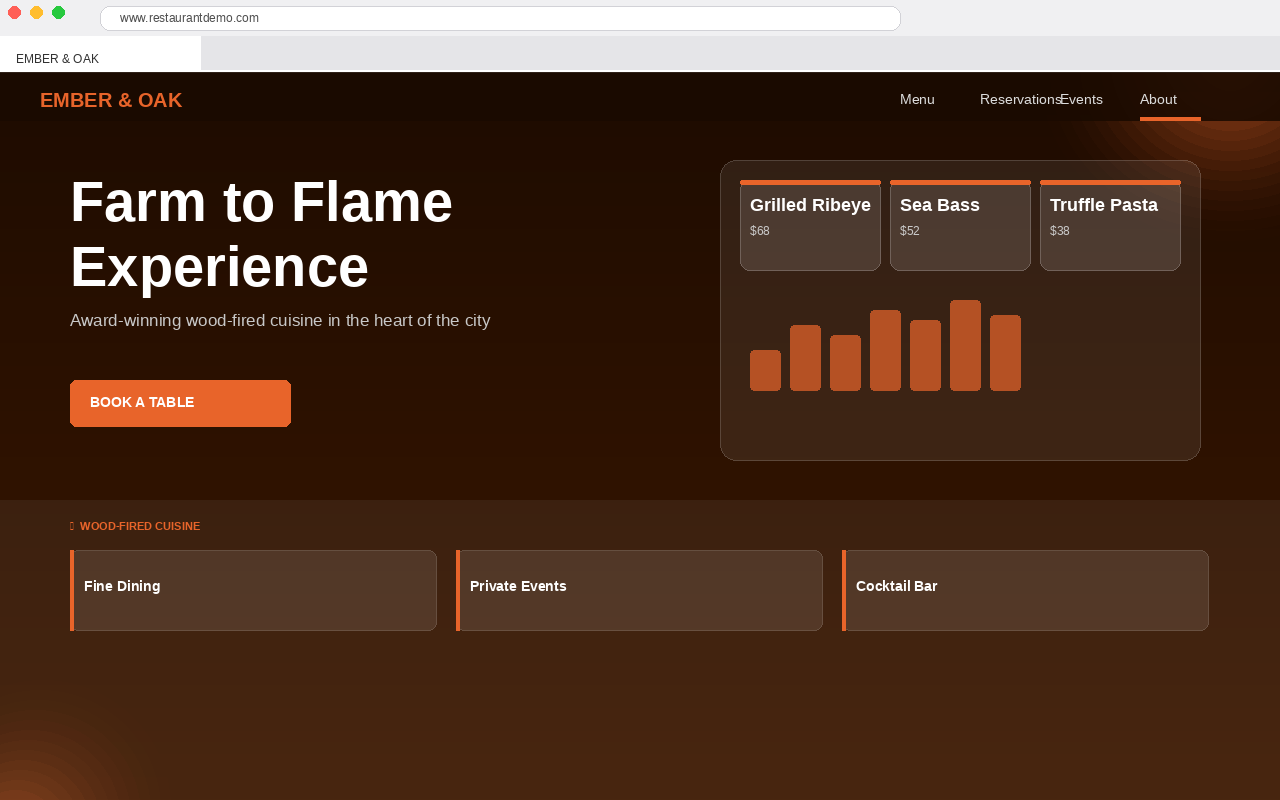Click the EMBER & OAK logo

click(x=111, y=100)
